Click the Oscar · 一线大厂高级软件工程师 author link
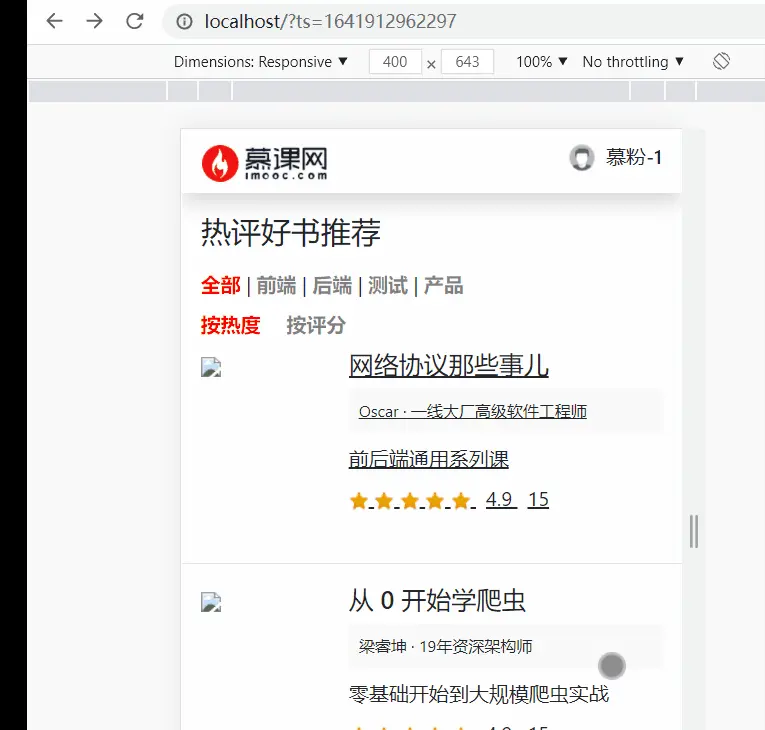The width and height of the screenshot is (765, 730). tap(473, 412)
